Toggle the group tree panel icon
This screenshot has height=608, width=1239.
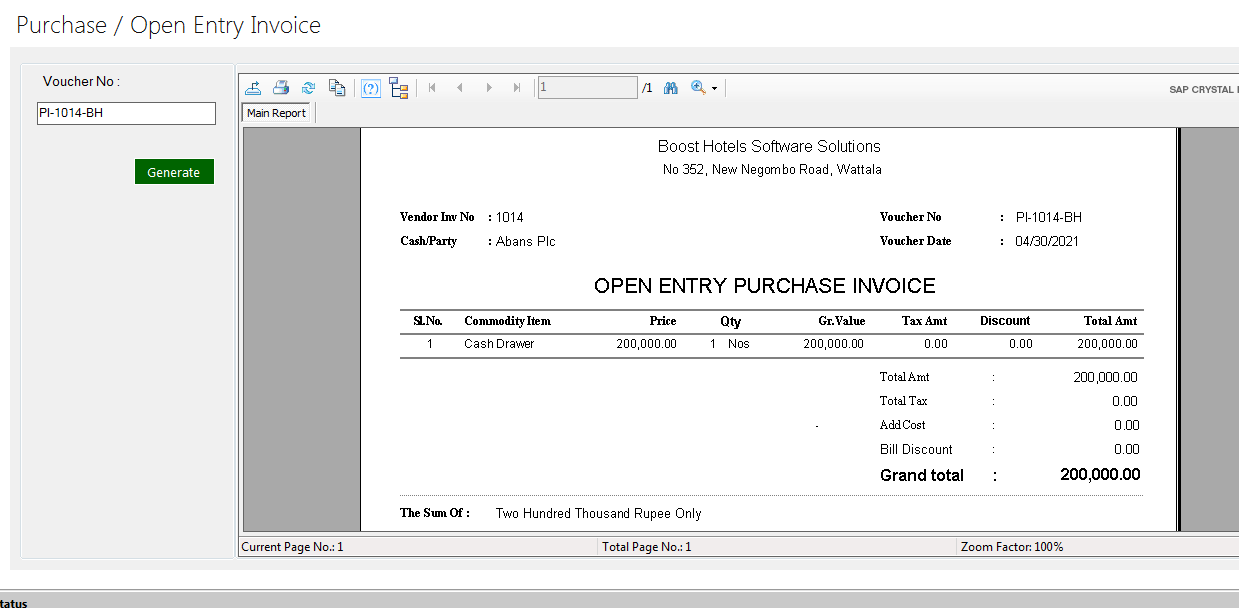pos(399,88)
